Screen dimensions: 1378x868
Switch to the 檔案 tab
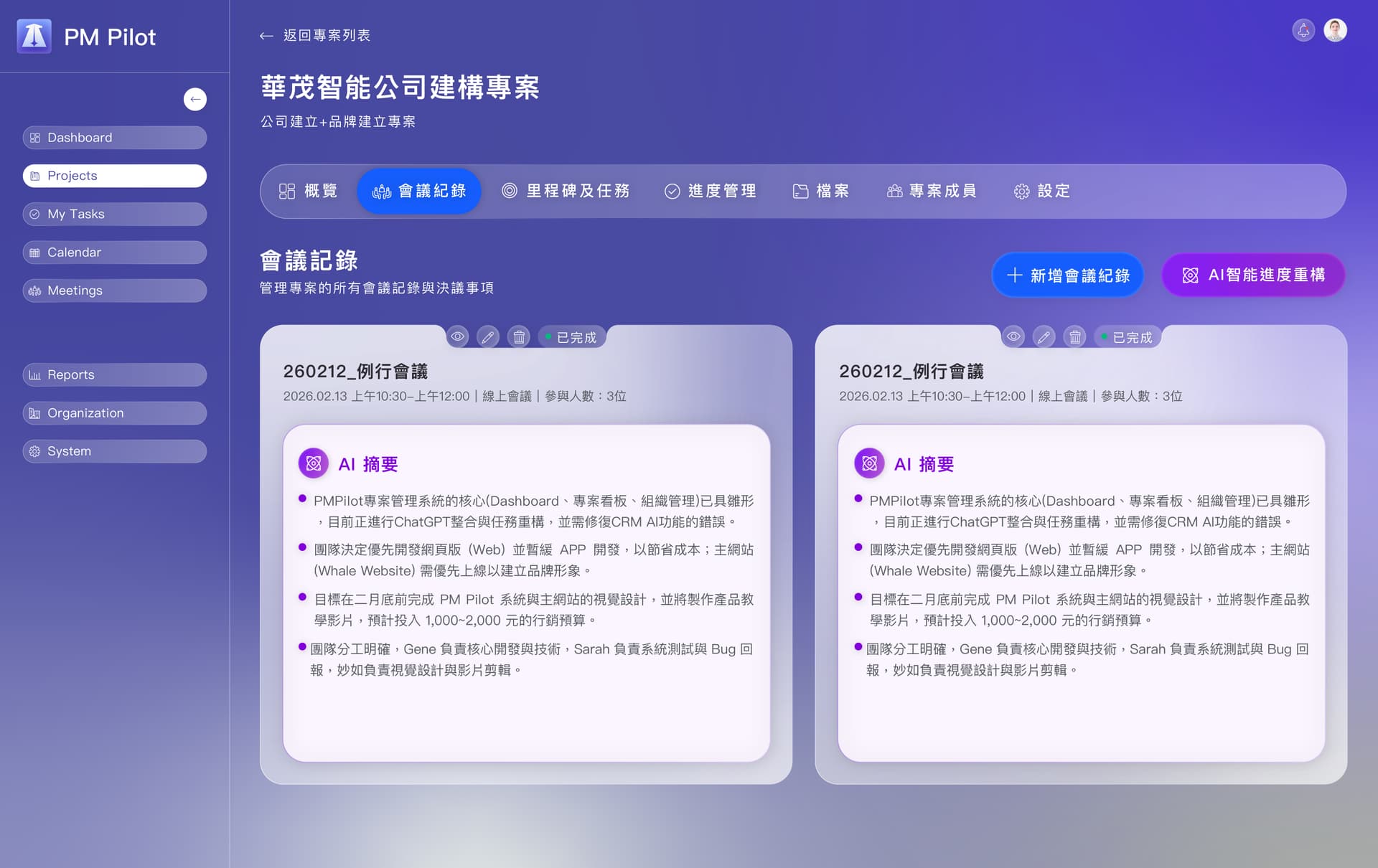[x=822, y=191]
